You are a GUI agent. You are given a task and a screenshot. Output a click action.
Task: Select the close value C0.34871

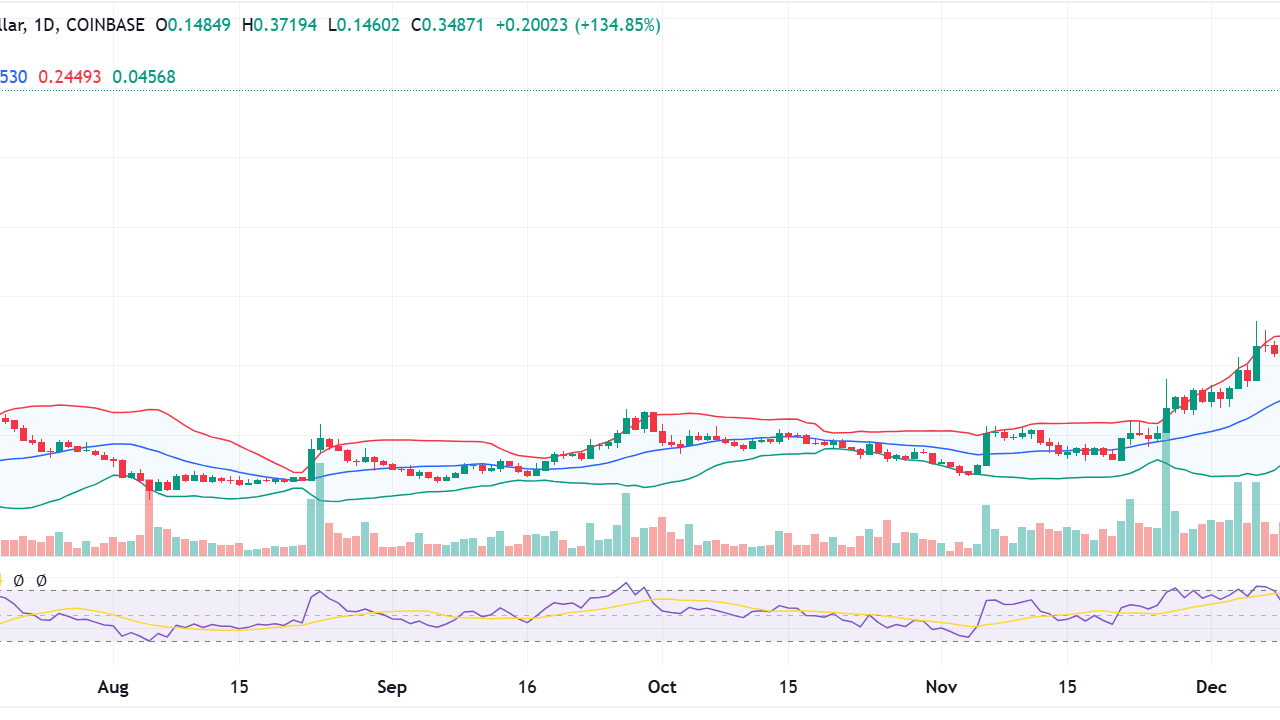pos(447,25)
